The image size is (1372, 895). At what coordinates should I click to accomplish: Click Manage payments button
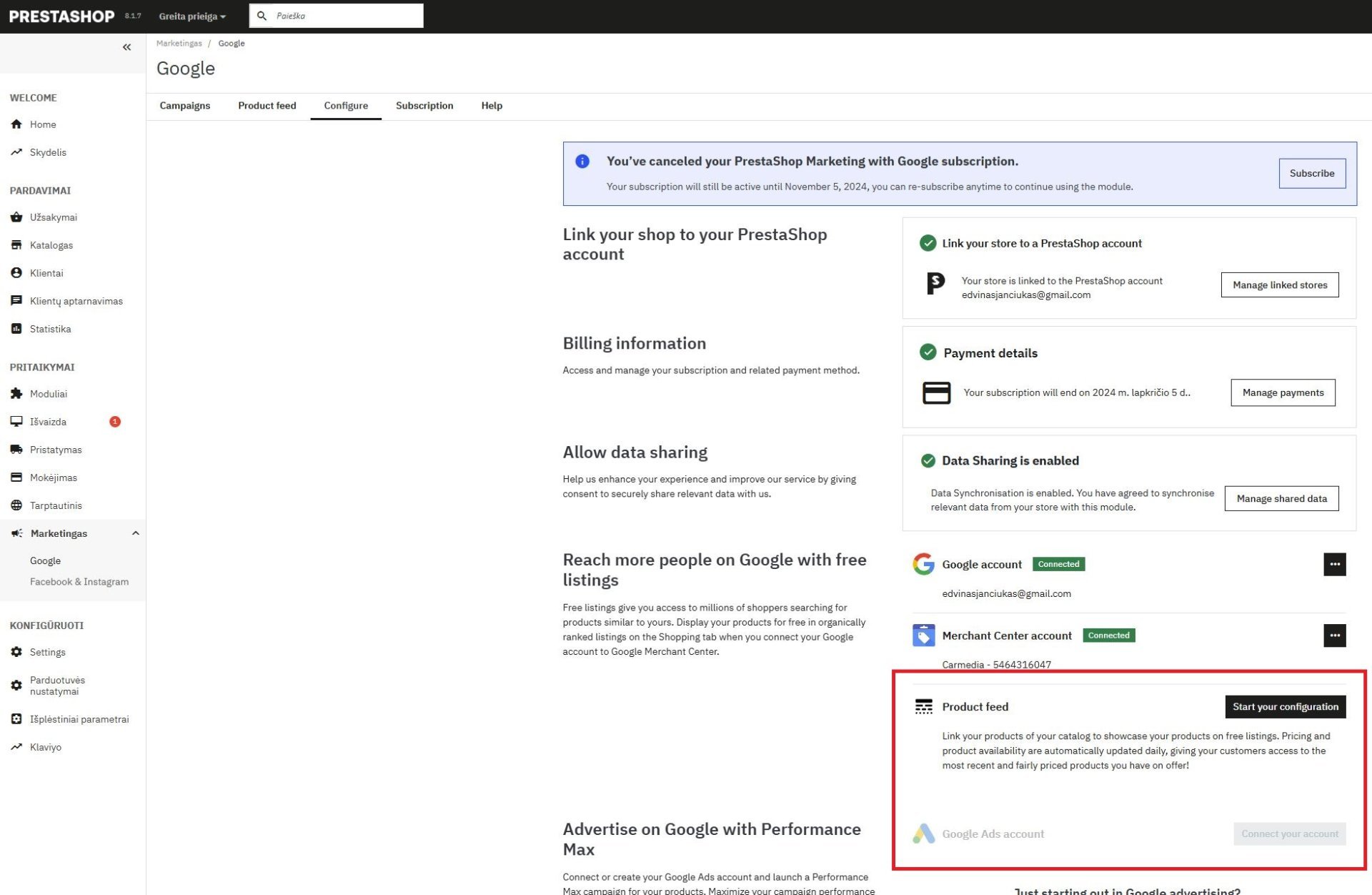coord(1283,392)
